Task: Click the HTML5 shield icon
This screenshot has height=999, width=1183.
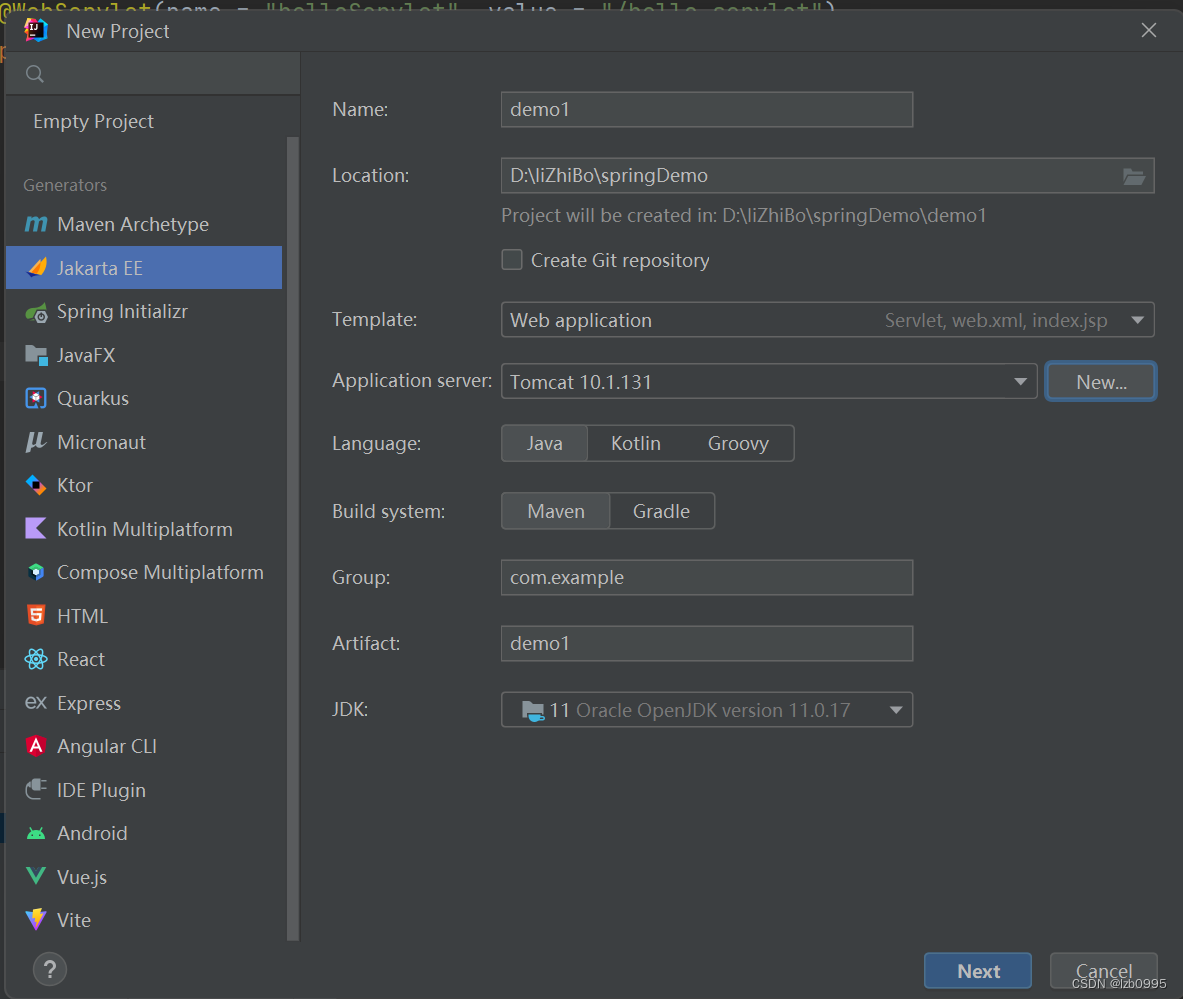Action: point(36,616)
